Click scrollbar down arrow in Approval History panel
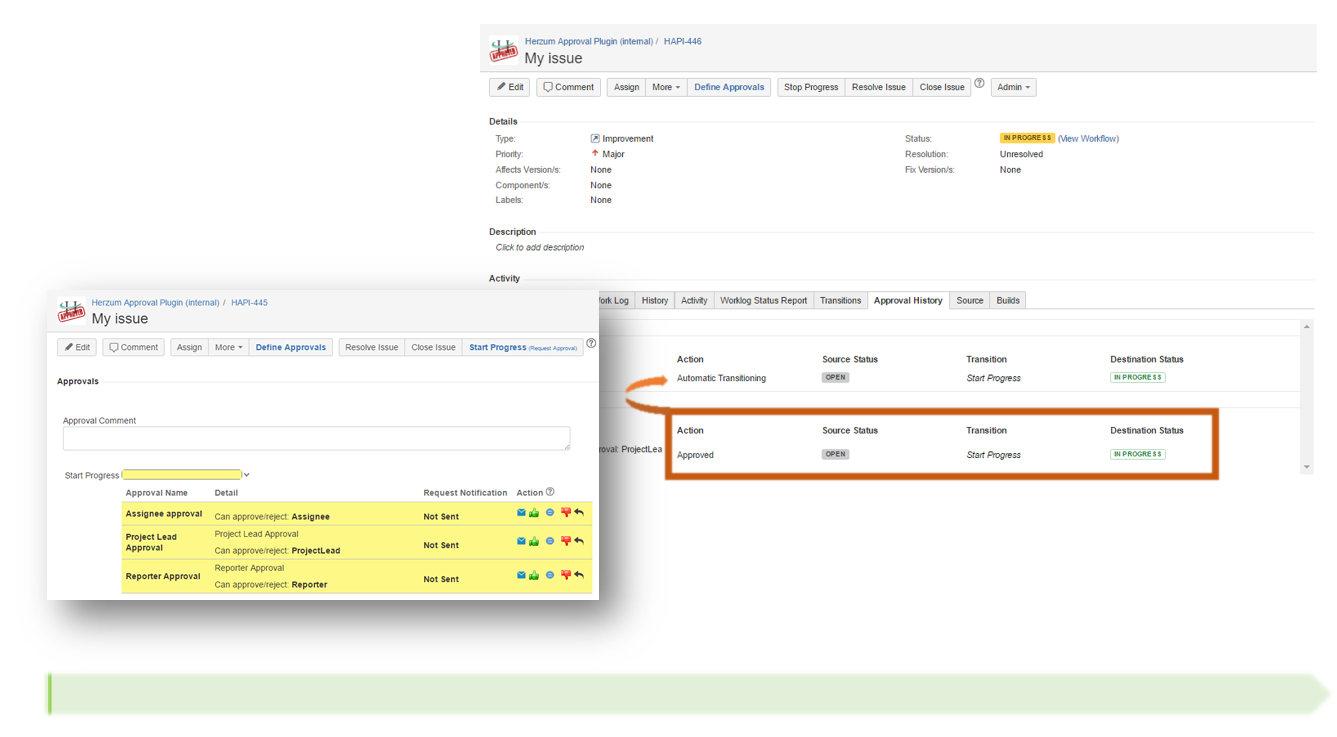Viewport: 1337px width, 737px height. [1306, 467]
